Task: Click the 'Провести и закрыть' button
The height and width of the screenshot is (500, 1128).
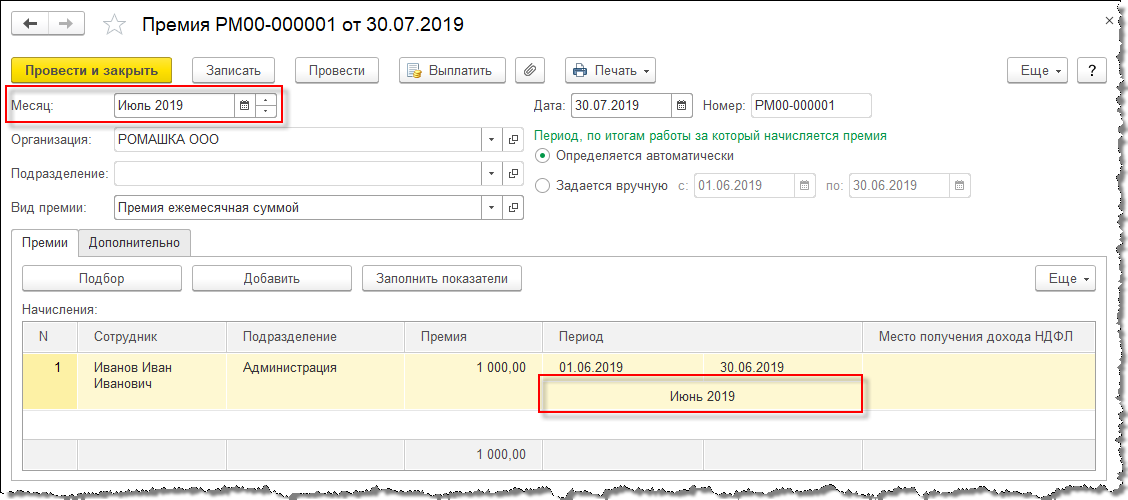Action: [91, 70]
